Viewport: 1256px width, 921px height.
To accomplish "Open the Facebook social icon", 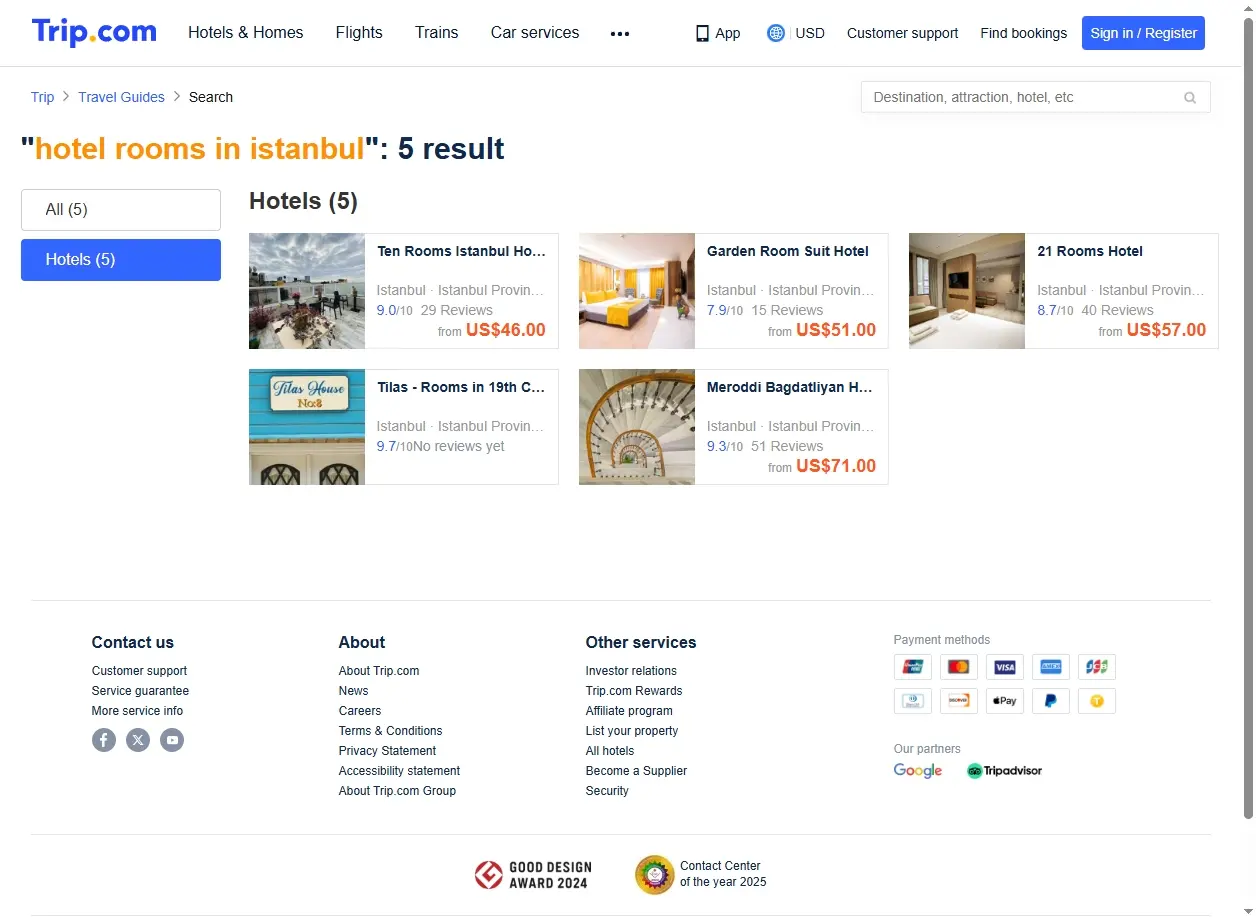I will pos(104,740).
